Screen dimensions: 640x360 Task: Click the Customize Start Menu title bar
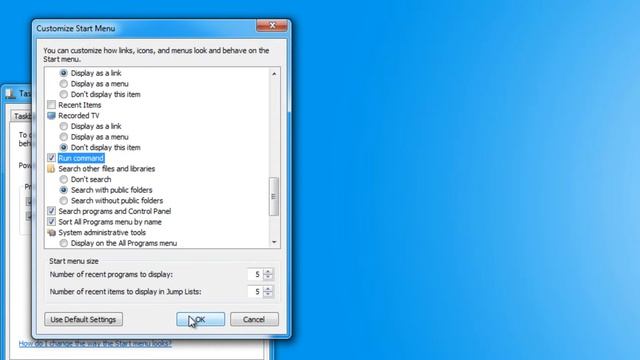click(145, 28)
